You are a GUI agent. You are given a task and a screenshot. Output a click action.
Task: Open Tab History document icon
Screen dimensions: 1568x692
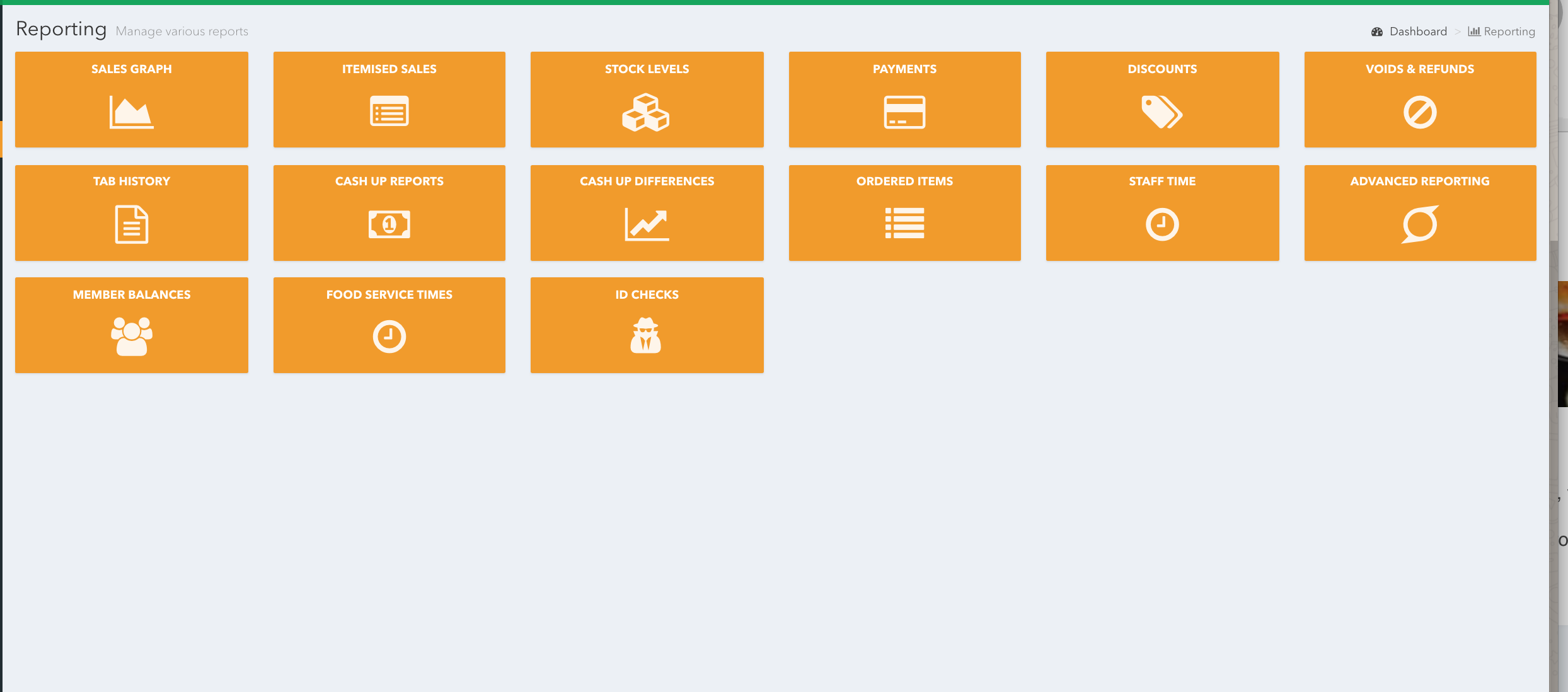(x=131, y=224)
